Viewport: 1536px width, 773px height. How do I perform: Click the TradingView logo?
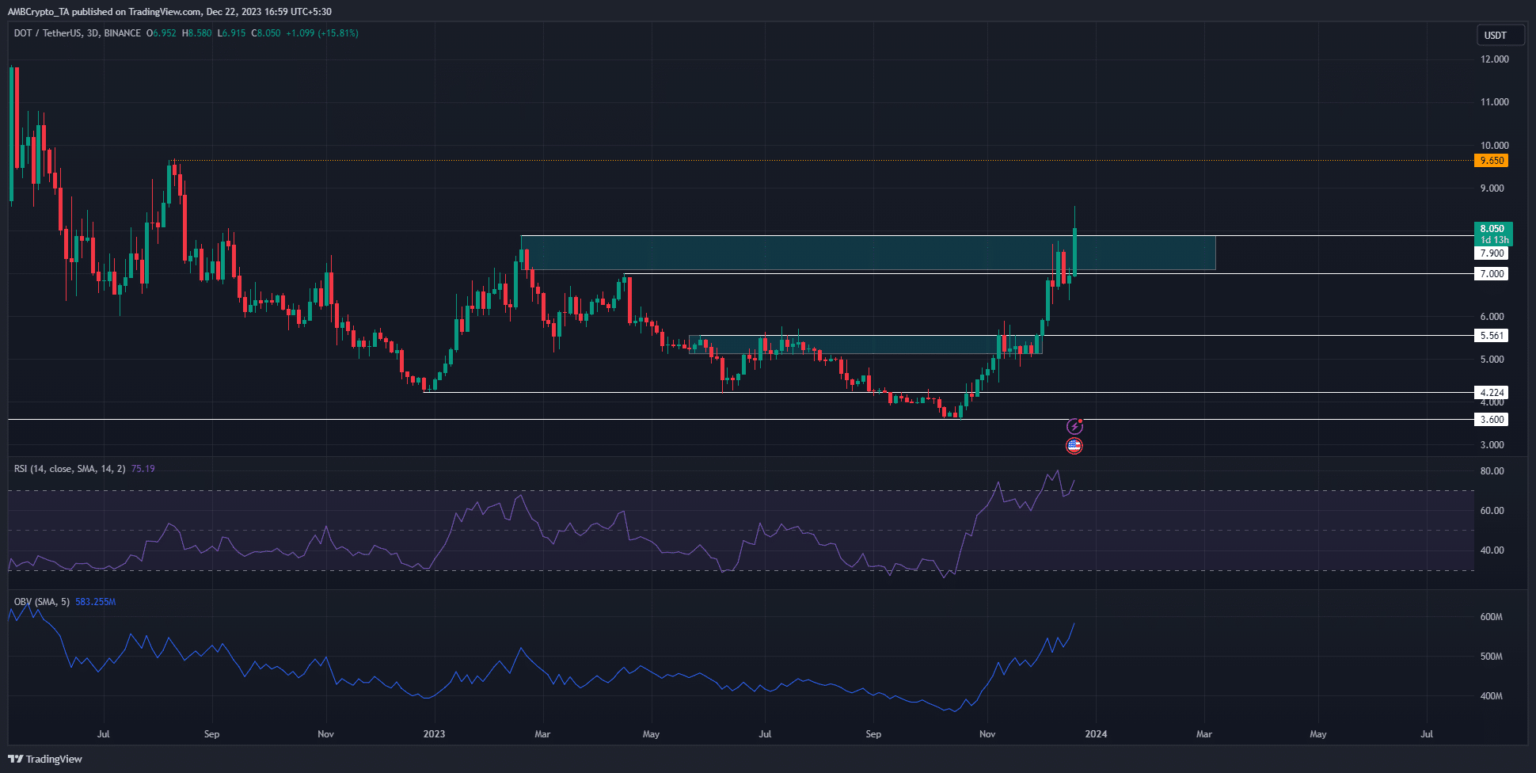pos(48,759)
